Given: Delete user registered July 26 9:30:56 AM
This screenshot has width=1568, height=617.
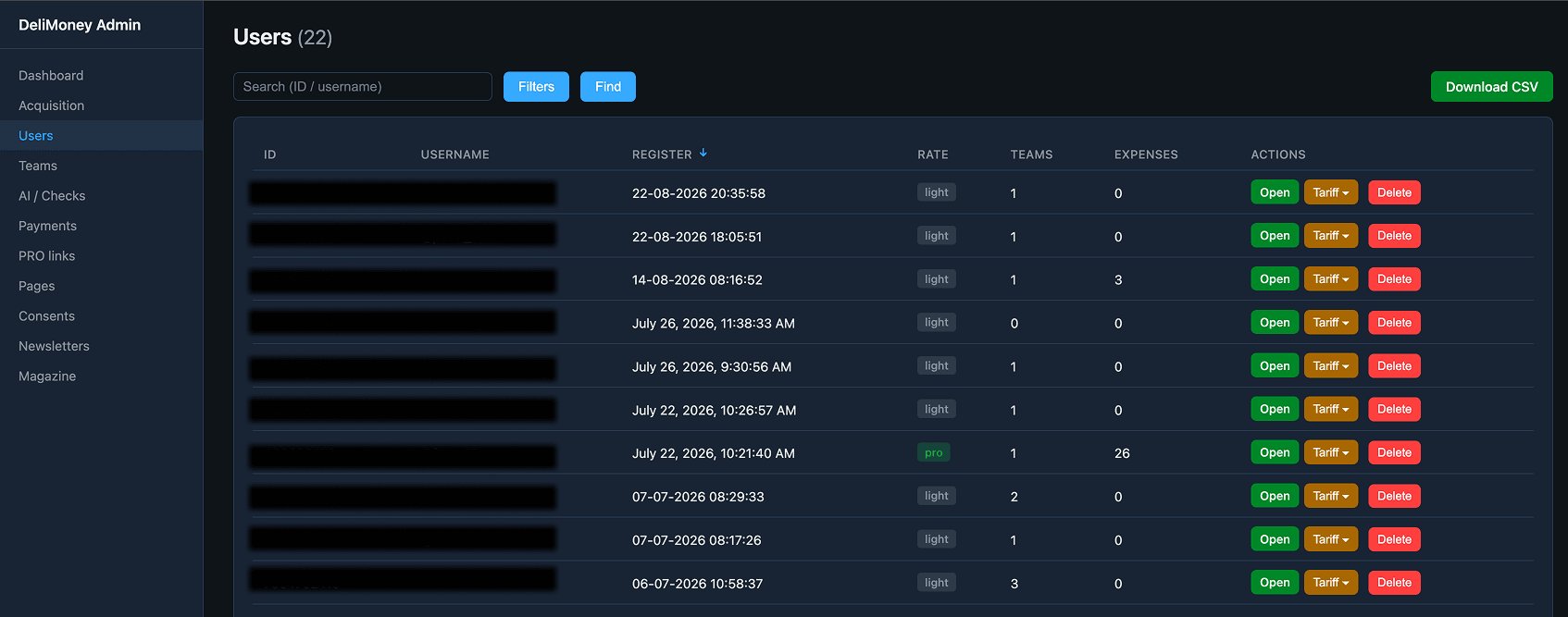Looking at the screenshot, I should point(1394,366).
